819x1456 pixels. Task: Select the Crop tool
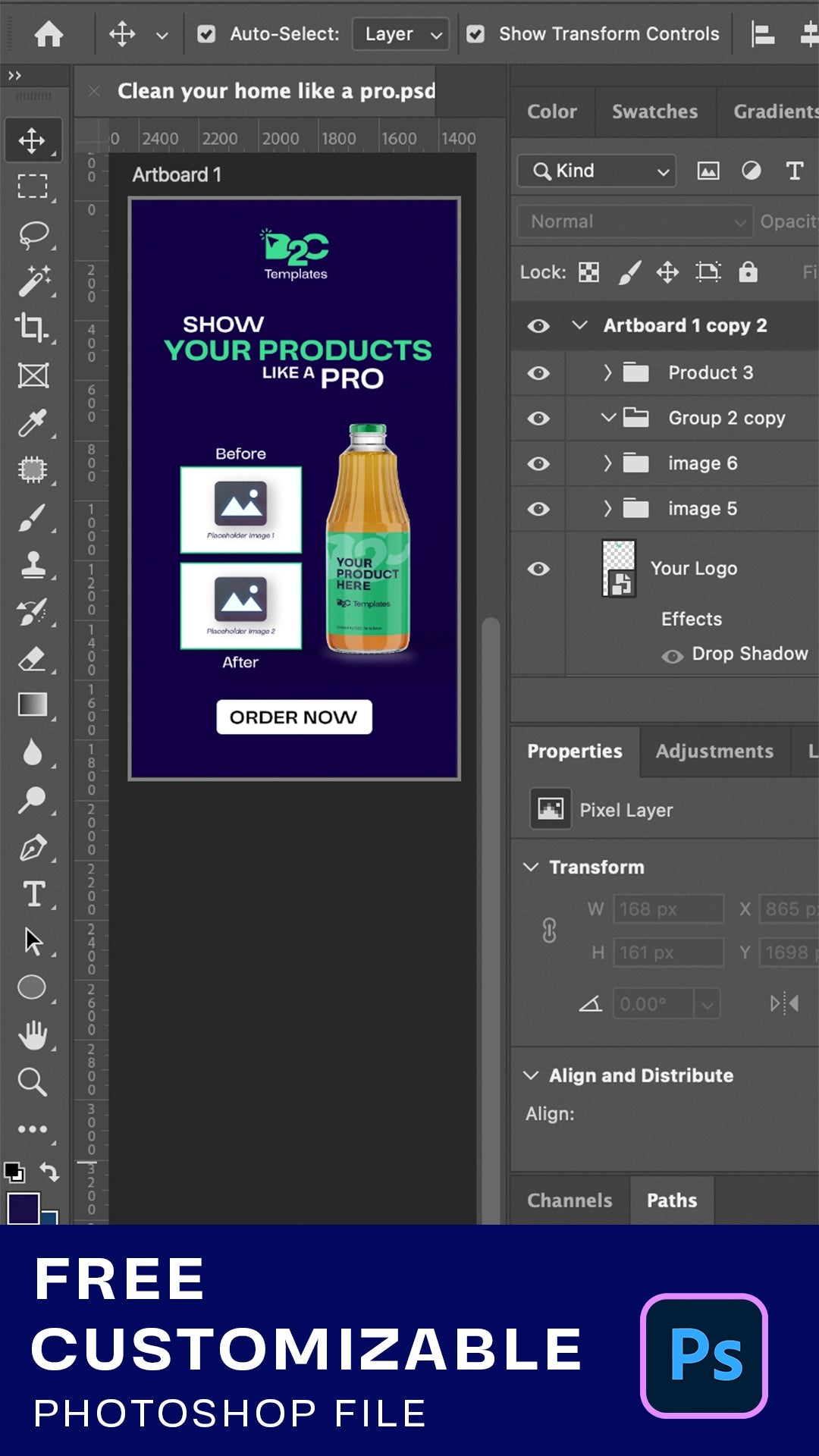[x=33, y=328]
